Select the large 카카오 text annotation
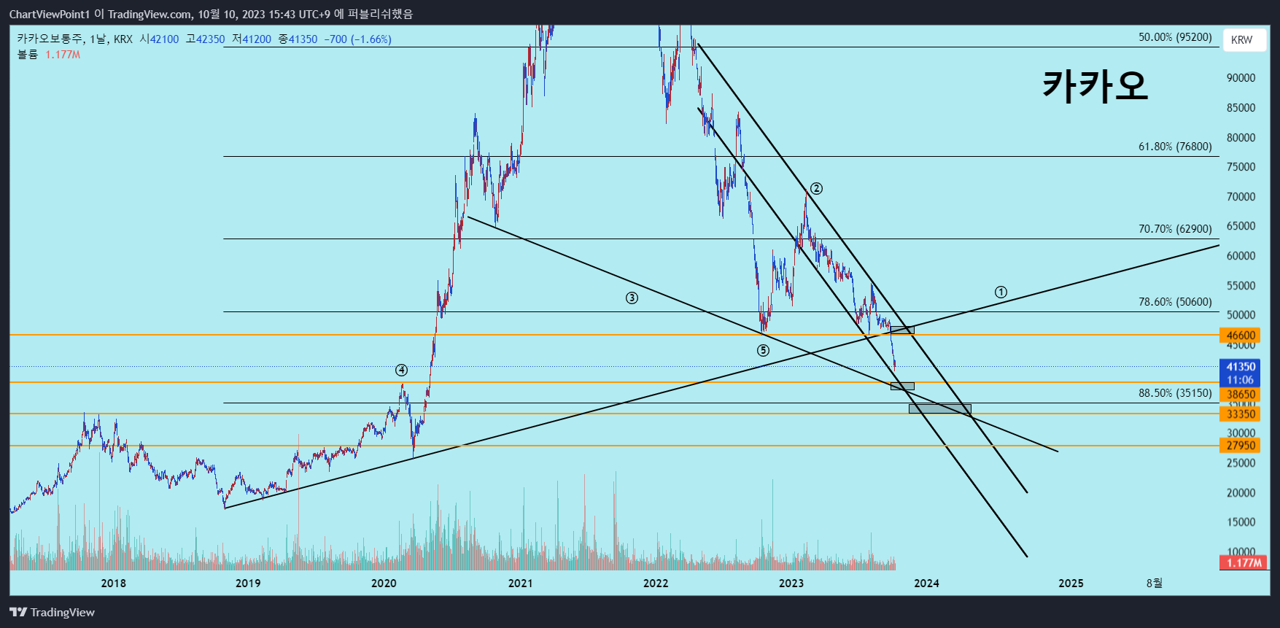The width and height of the screenshot is (1280, 628). click(x=1095, y=86)
